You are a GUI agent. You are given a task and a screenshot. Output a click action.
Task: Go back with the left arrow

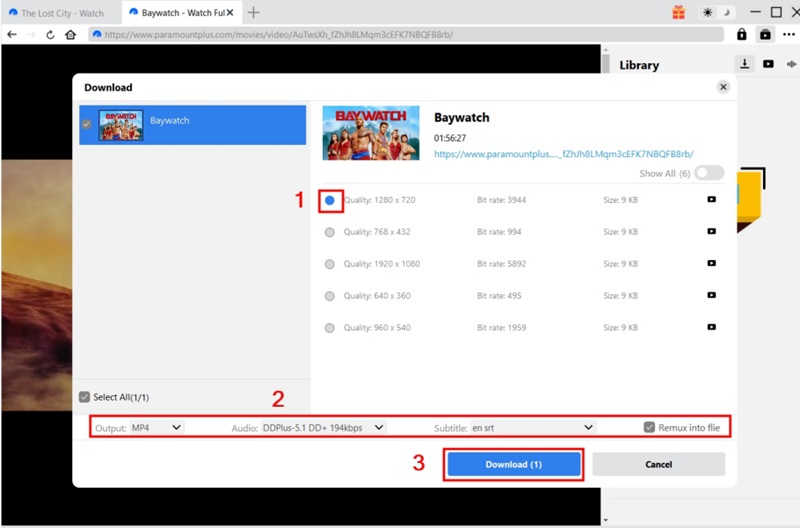pyautogui.click(x=12, y=35)
